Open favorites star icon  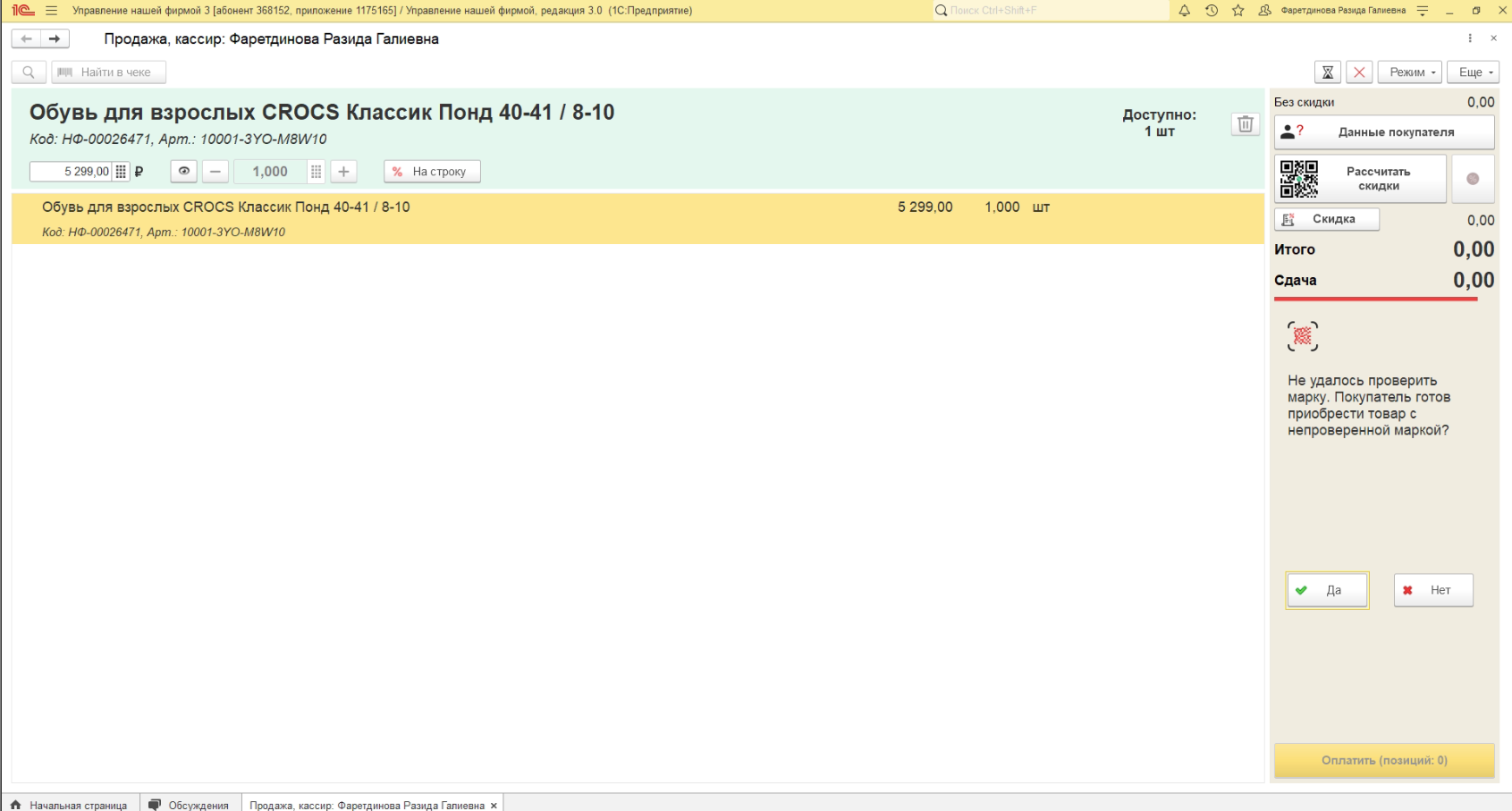[1237, 11]
